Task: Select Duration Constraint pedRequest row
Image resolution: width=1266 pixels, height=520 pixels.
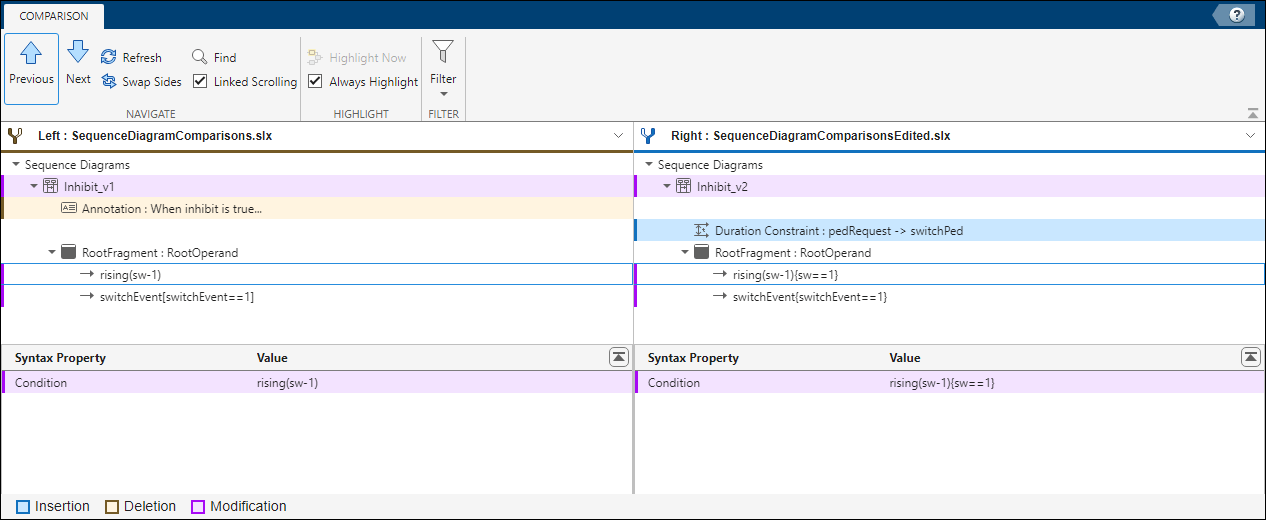Action: (x=840, y=231)
